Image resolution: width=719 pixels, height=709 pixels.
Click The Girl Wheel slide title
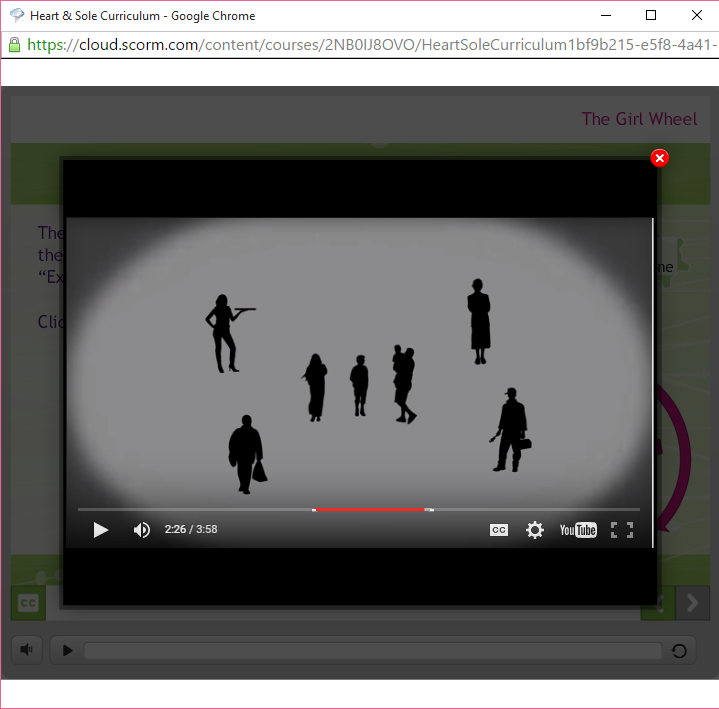click(639, 119)
